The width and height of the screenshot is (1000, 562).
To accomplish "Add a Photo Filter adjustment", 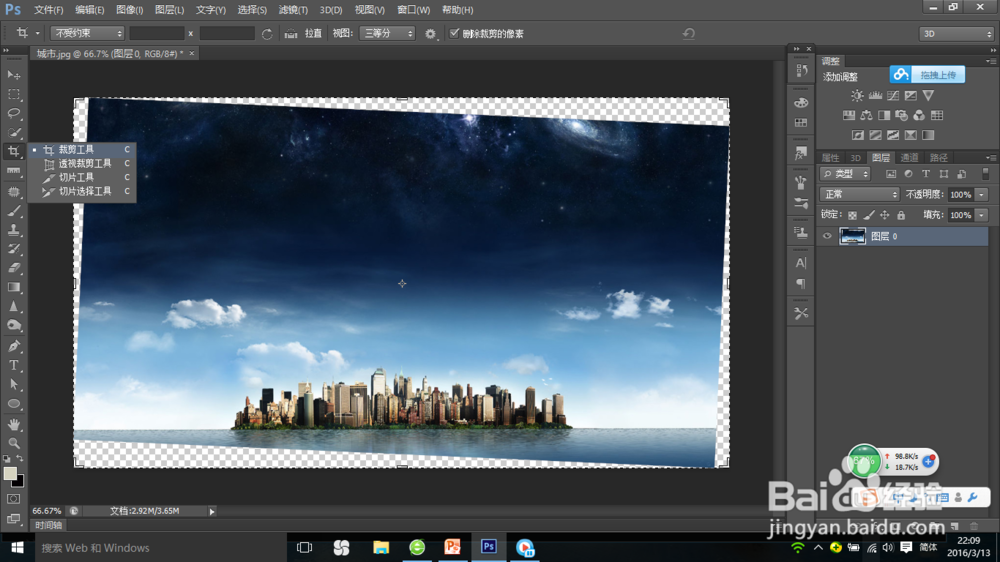I will [x=901, y=115].
